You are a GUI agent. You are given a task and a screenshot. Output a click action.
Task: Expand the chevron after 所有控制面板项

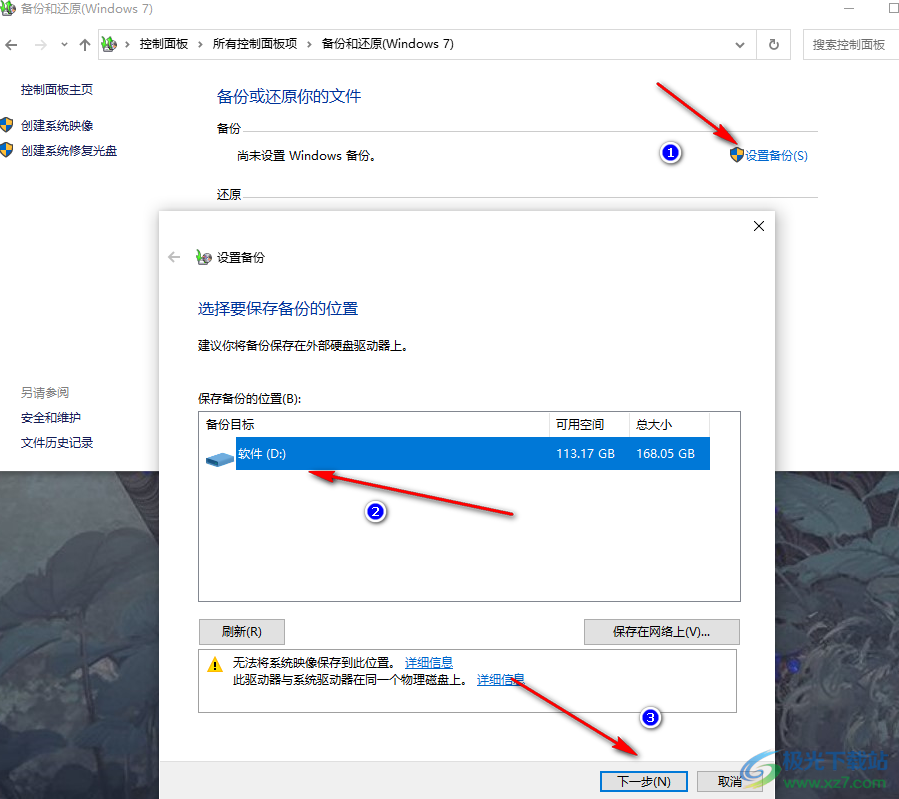click(309, 44)
